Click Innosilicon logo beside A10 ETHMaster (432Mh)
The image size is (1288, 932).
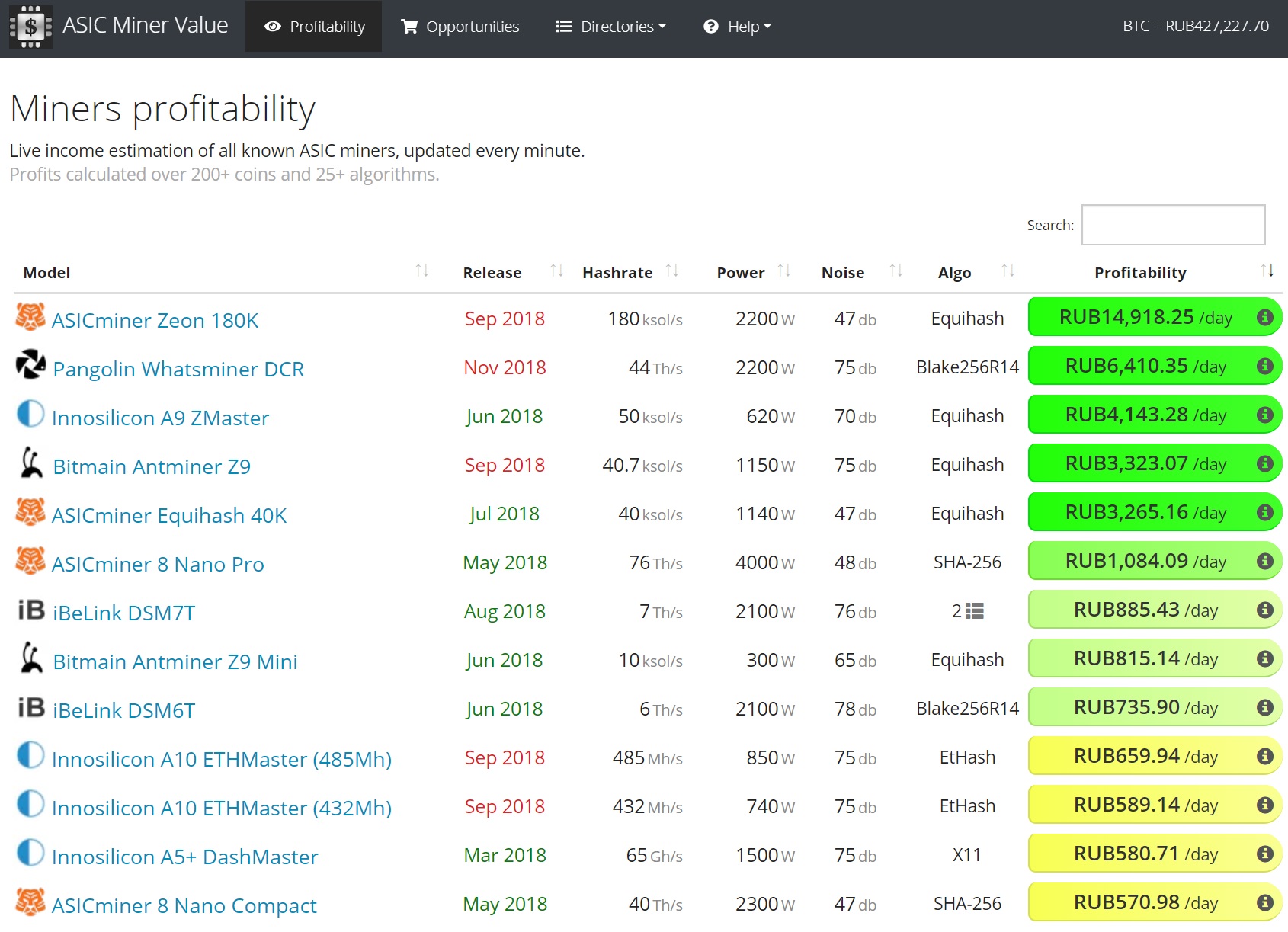[30, 803]
